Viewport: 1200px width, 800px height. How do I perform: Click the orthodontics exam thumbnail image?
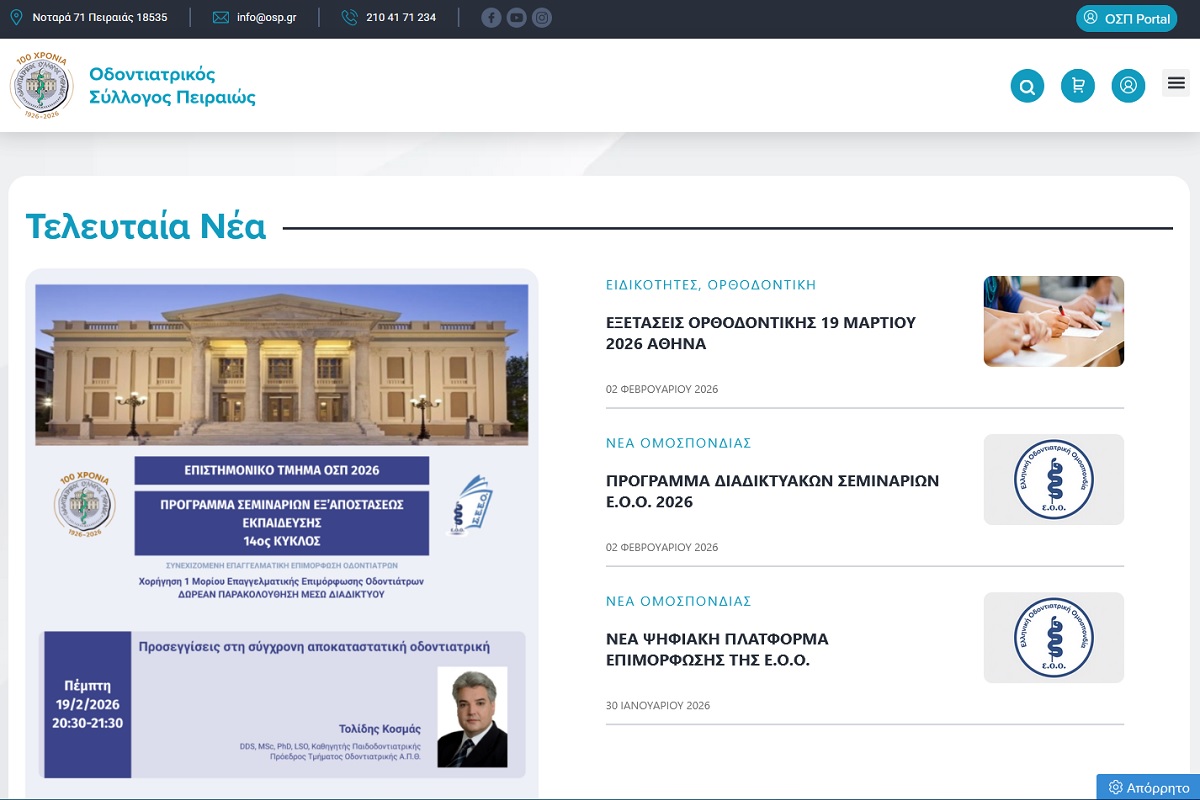1053,321
